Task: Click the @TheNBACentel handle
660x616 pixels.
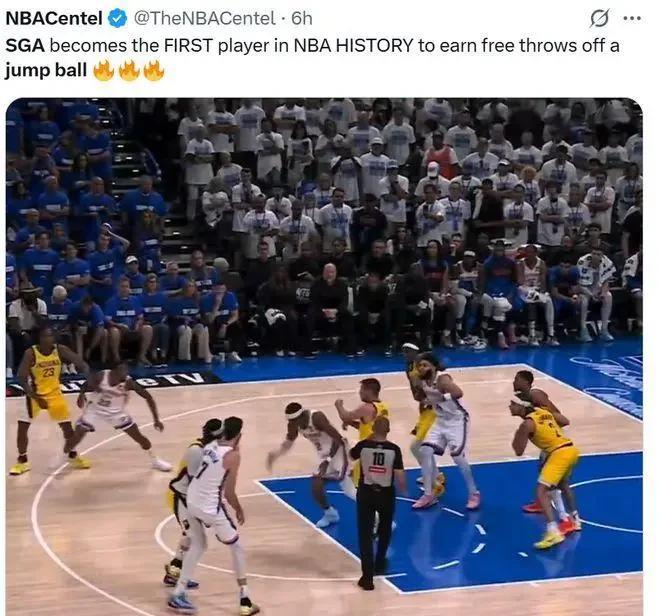Action: click(205, 19)
